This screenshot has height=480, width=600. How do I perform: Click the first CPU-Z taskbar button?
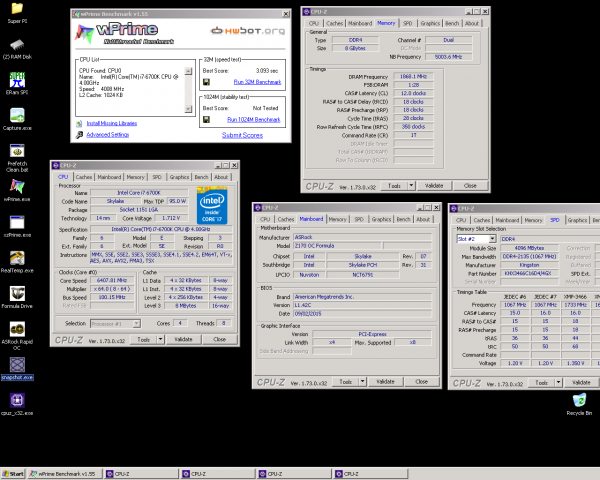coord(140,474)
